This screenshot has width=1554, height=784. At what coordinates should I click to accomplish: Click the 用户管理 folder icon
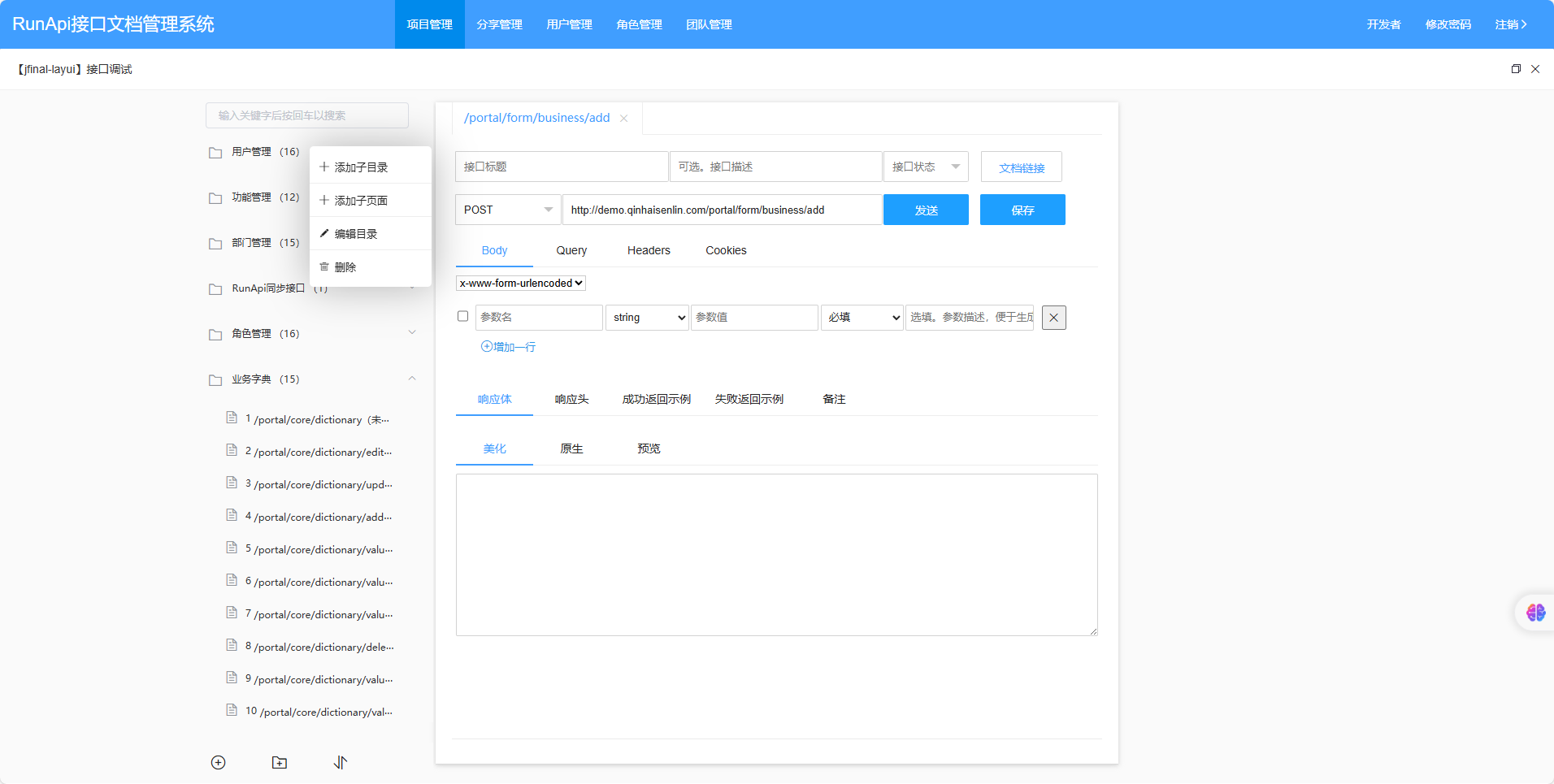215,153
